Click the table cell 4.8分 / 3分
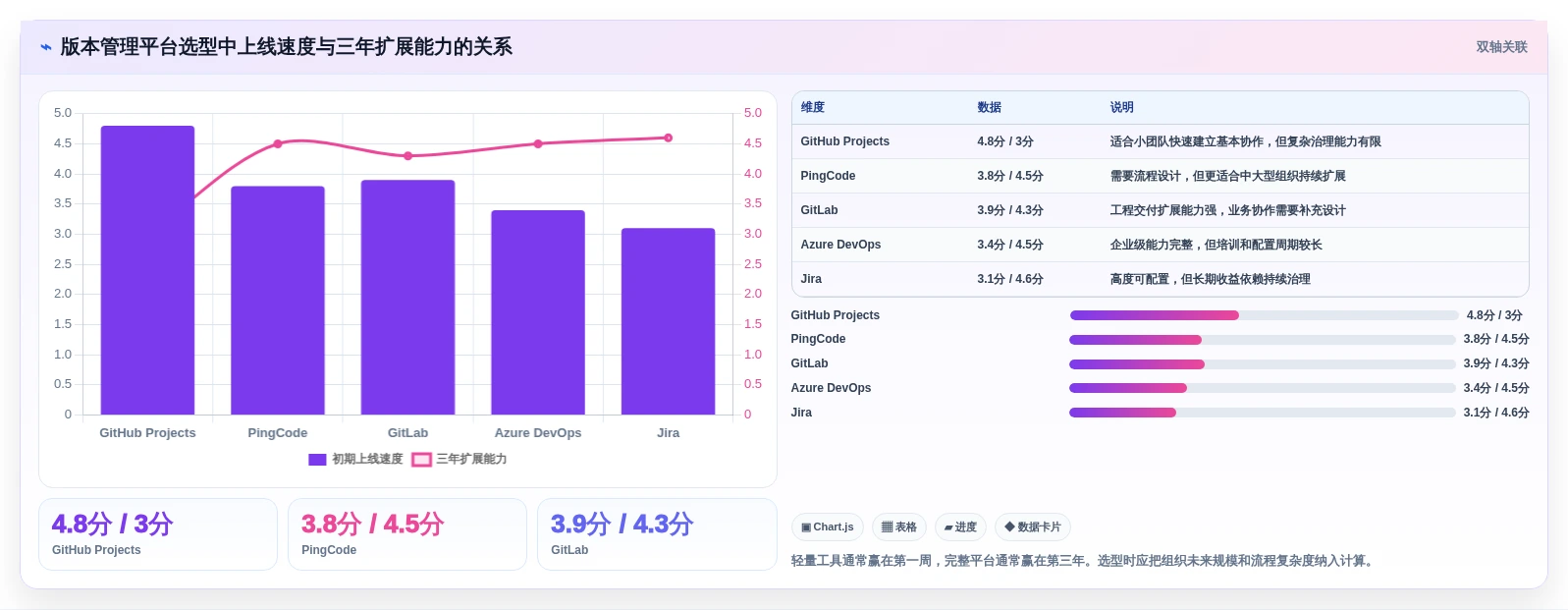Image resolution: width=1568 pixels, height=610 pixels. pyautogui.click(x=1004, y=141)
